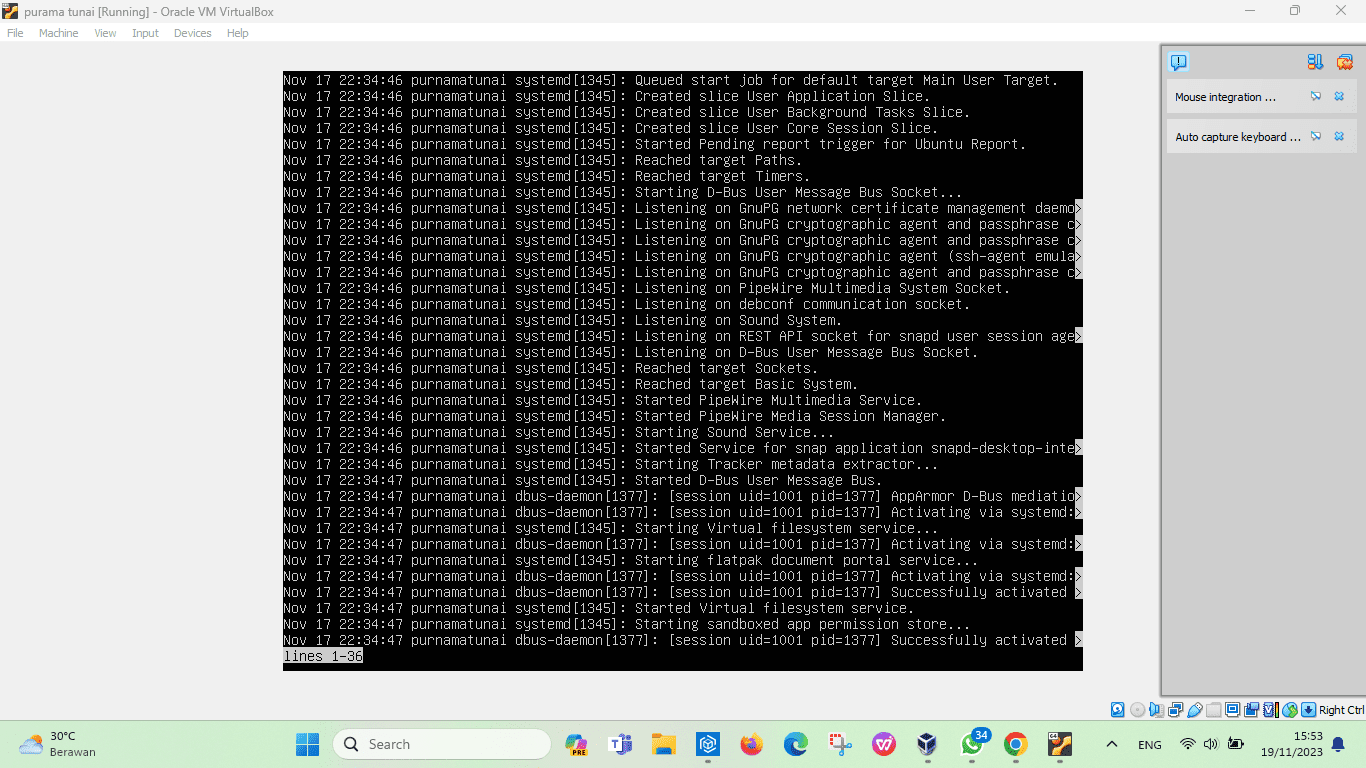1366x768 pixels.
Task: Open the View menu
Action: [x=105, y=33]
